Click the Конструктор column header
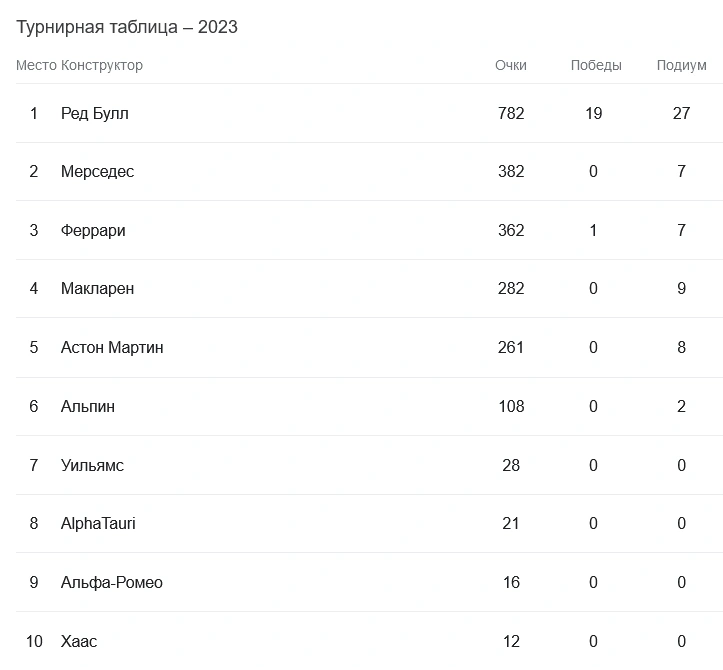The height and width of the screenshot is (670, 723). pyautogui.click(x=102, y=65)
